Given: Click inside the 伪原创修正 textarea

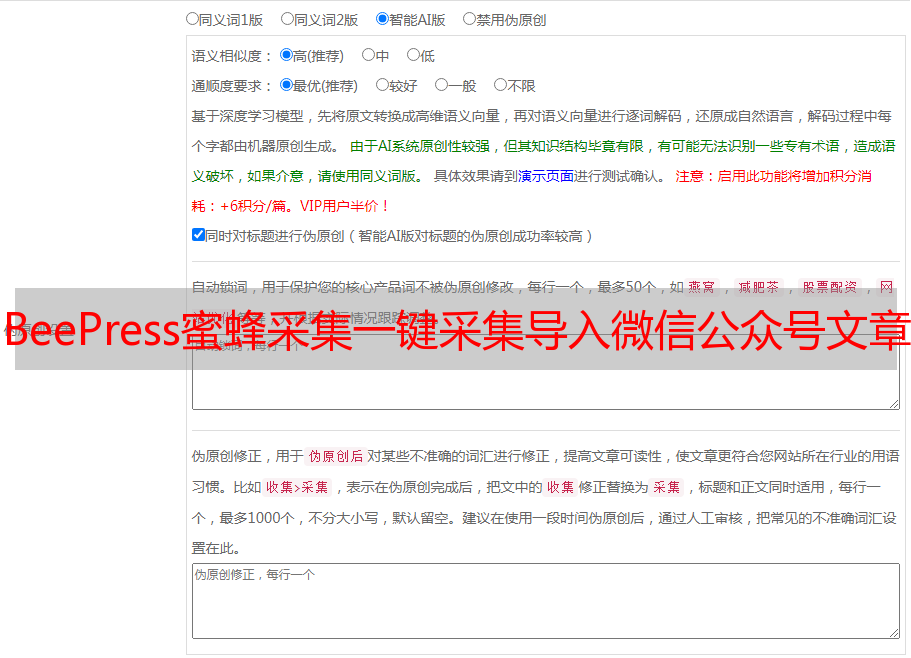Looking at the screenshot, I should point(546,601).
